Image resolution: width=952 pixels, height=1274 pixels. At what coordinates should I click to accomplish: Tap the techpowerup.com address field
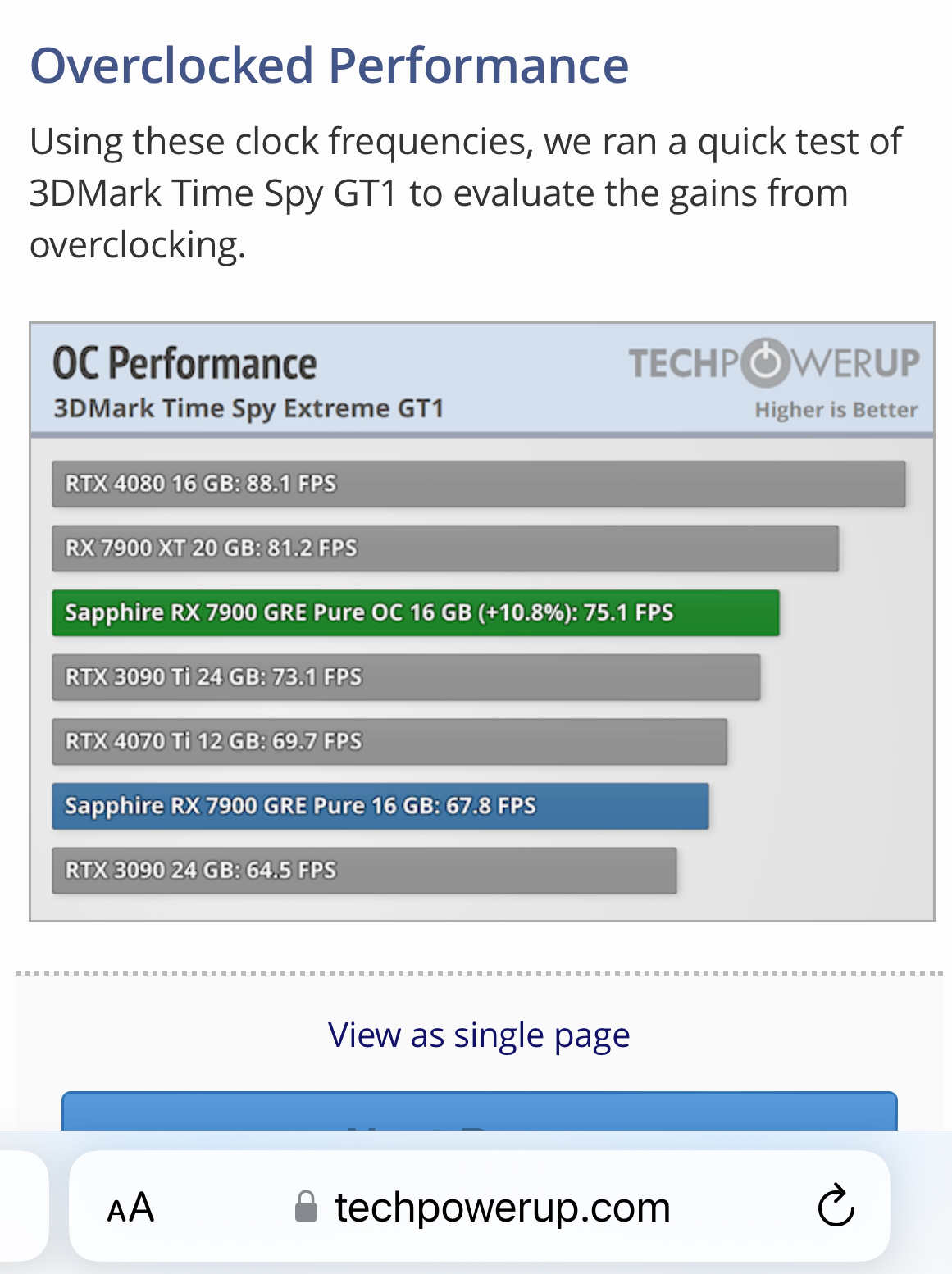click(480, 1206)
